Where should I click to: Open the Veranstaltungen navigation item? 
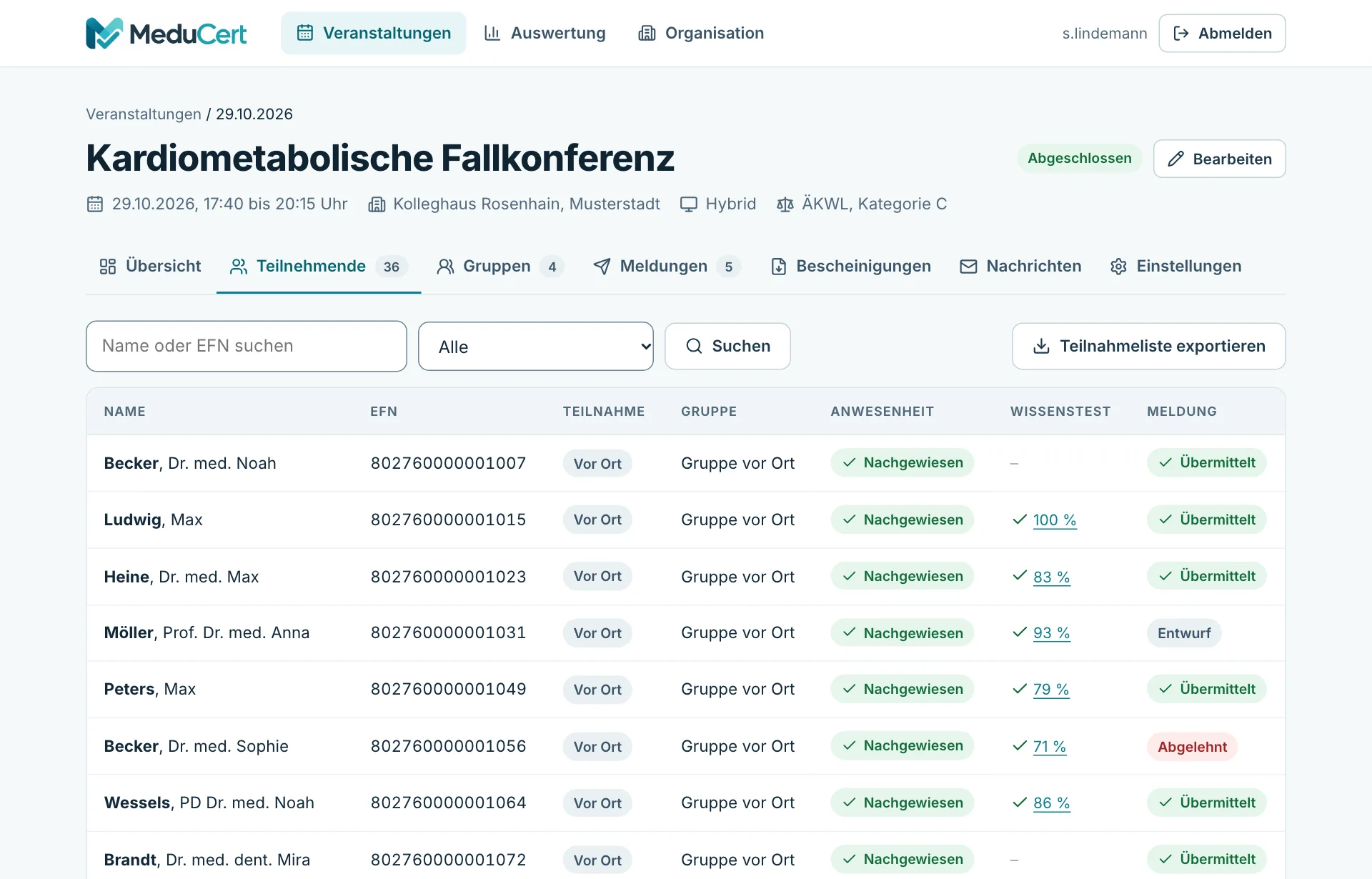point(373,33)
